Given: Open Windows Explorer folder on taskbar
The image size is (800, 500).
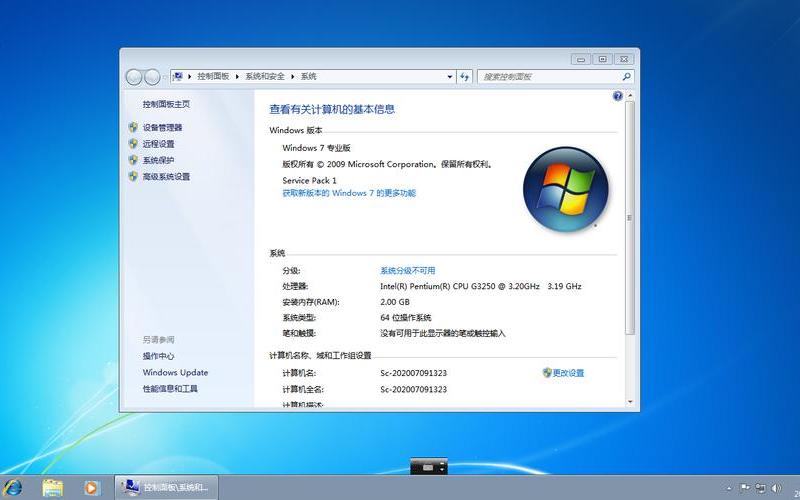Looking at the screenshot, I should [x=53, y=488].
